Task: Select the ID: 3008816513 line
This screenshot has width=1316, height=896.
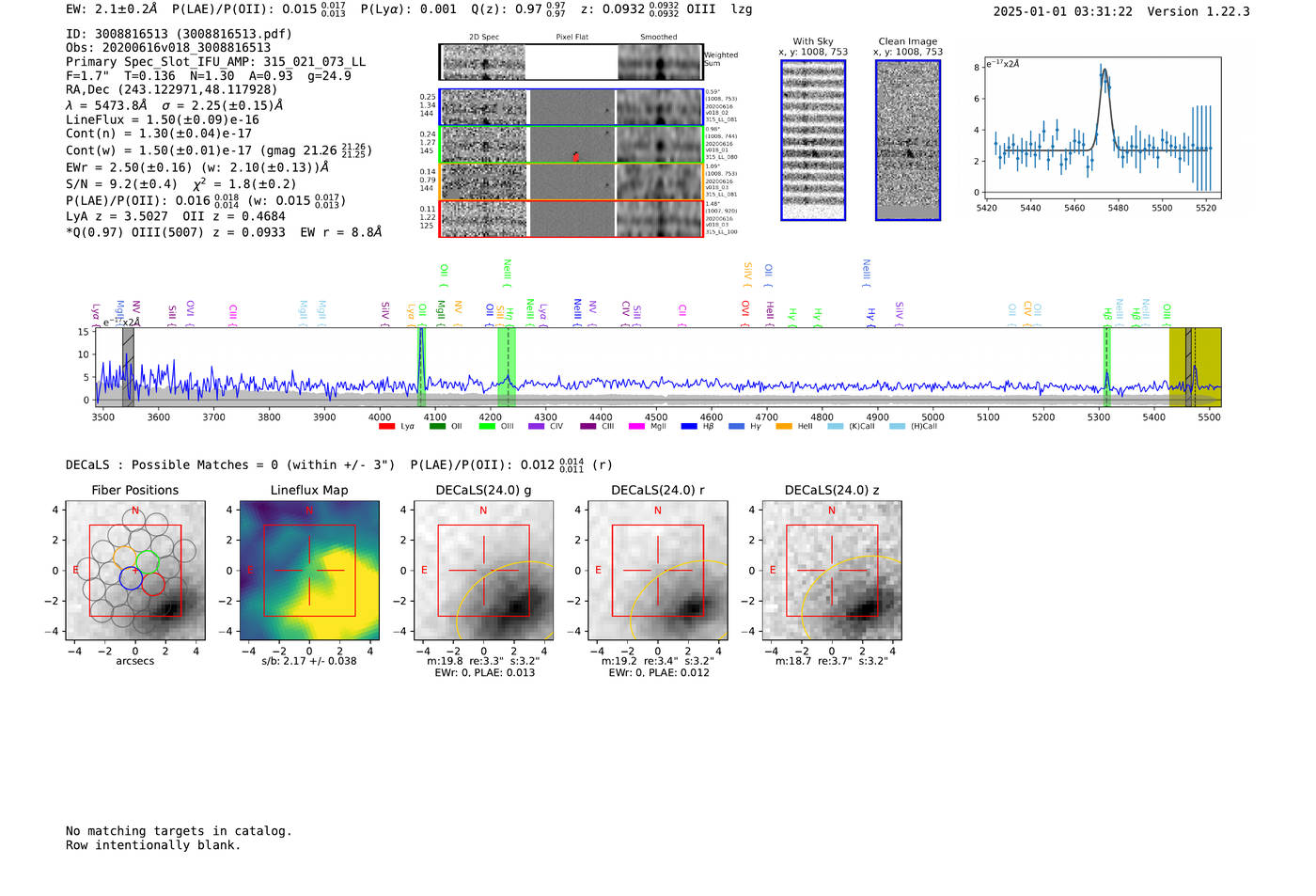Action: [179, 34]
